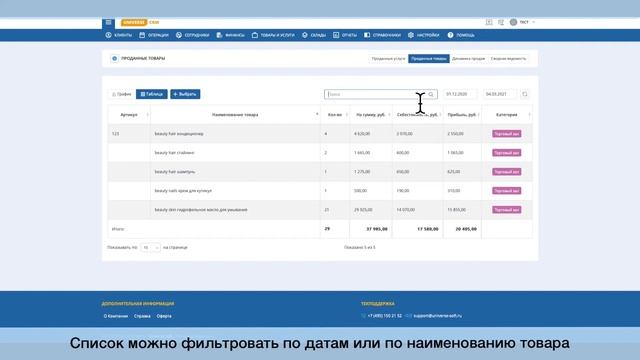The image size is (640, 360).
Task: Select the beauty skin гидрофильное масло row
Action: pyautogui.click(x=320, y=210)
